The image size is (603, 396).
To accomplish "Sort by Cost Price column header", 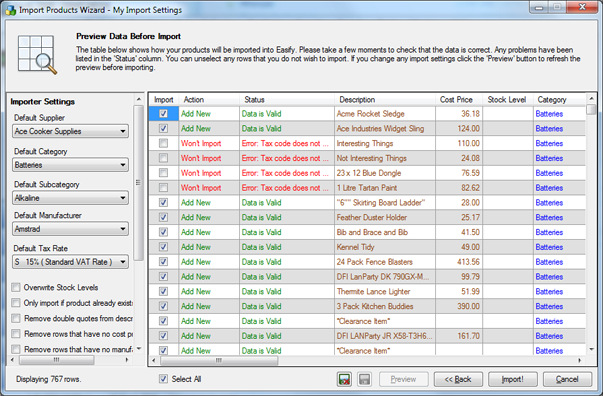I will point(459,100).
